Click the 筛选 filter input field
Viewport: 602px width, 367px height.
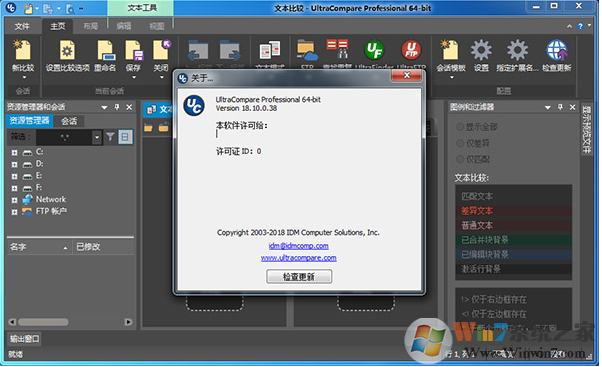click(64, 137)
